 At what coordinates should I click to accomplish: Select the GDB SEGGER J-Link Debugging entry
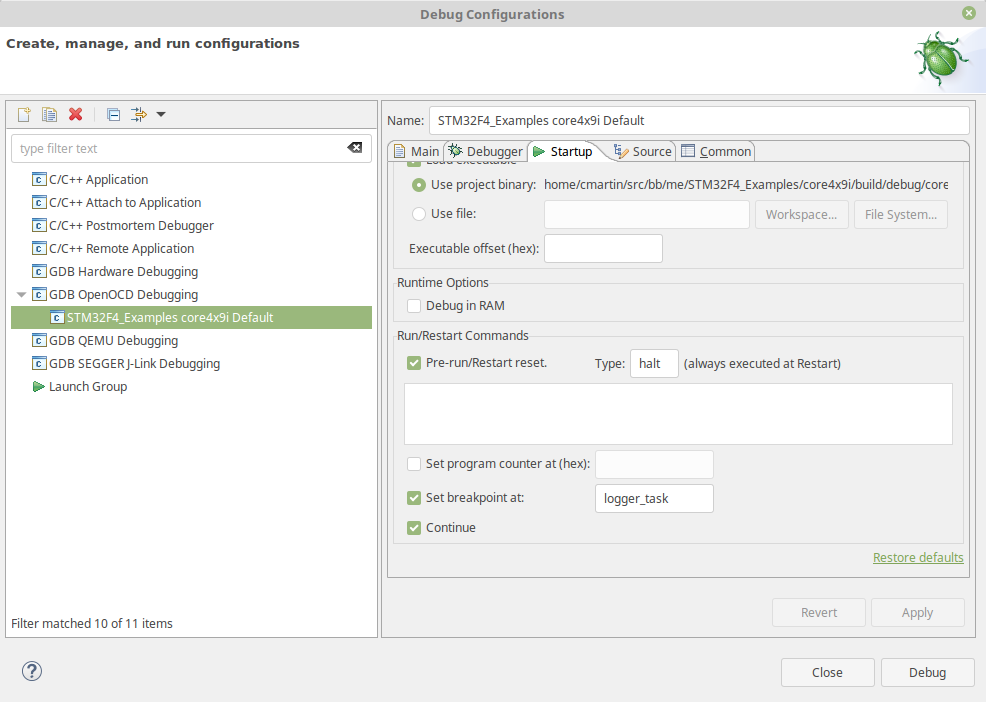click(134, 364)
